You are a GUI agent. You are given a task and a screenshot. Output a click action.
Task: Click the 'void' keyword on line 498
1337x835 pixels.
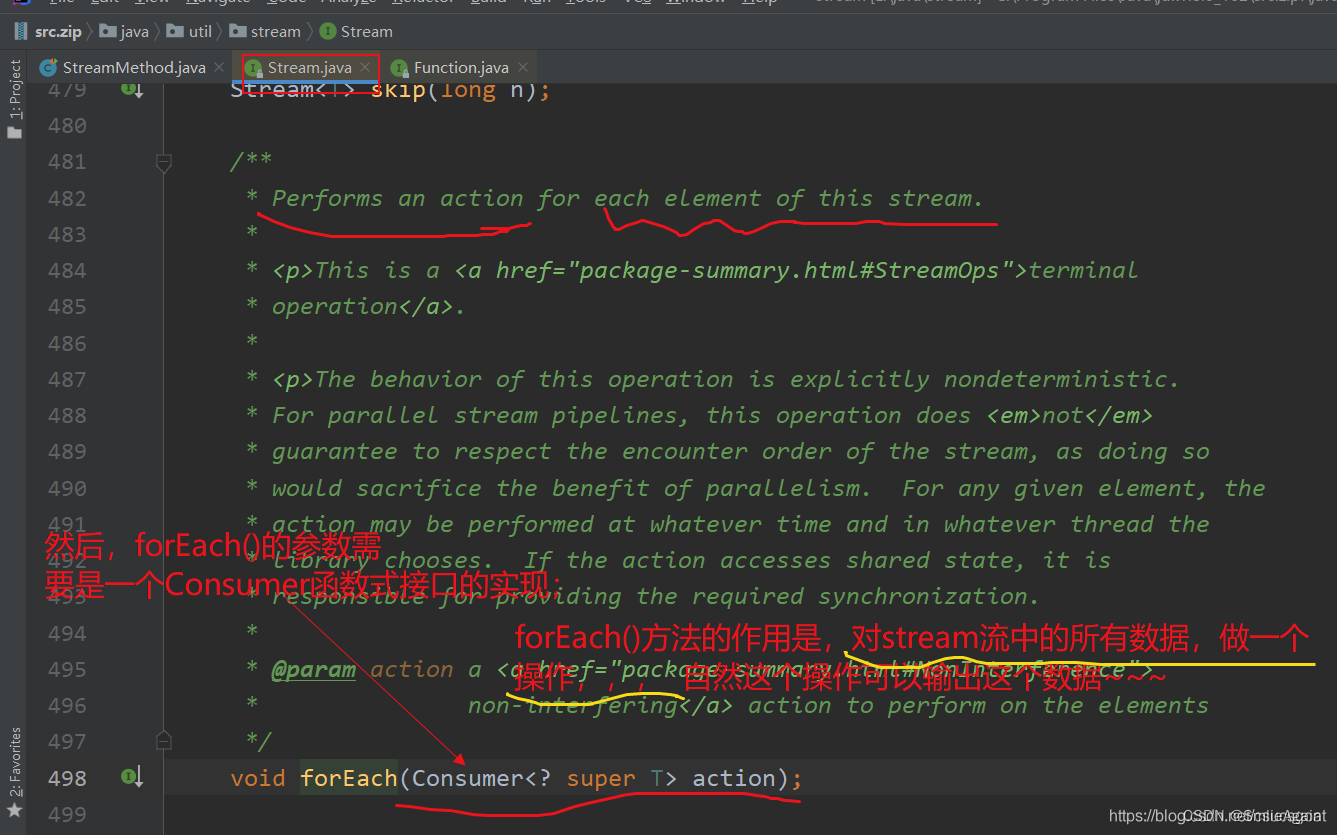(258, 778)
